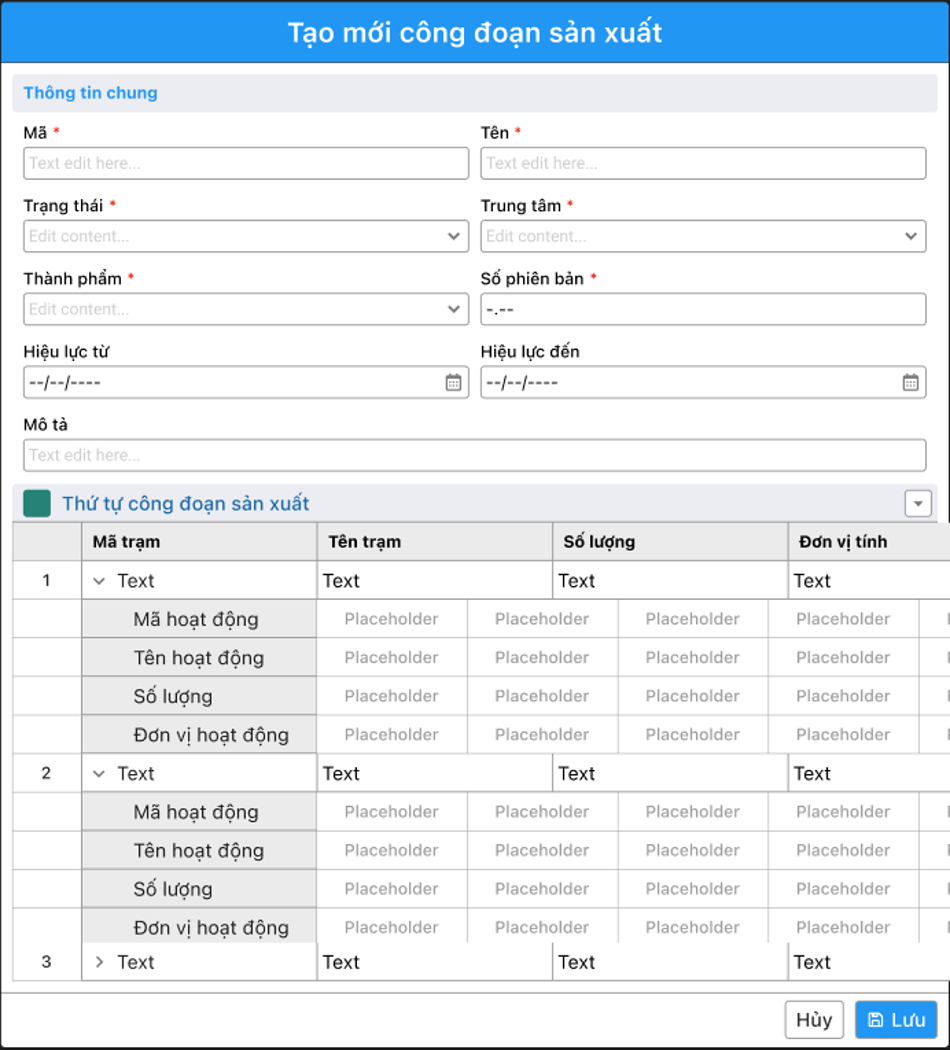950x1050 pixels.
Task: Click first Placeholder cell in Mã hoạt động row
Action: [x=391, y=619]
